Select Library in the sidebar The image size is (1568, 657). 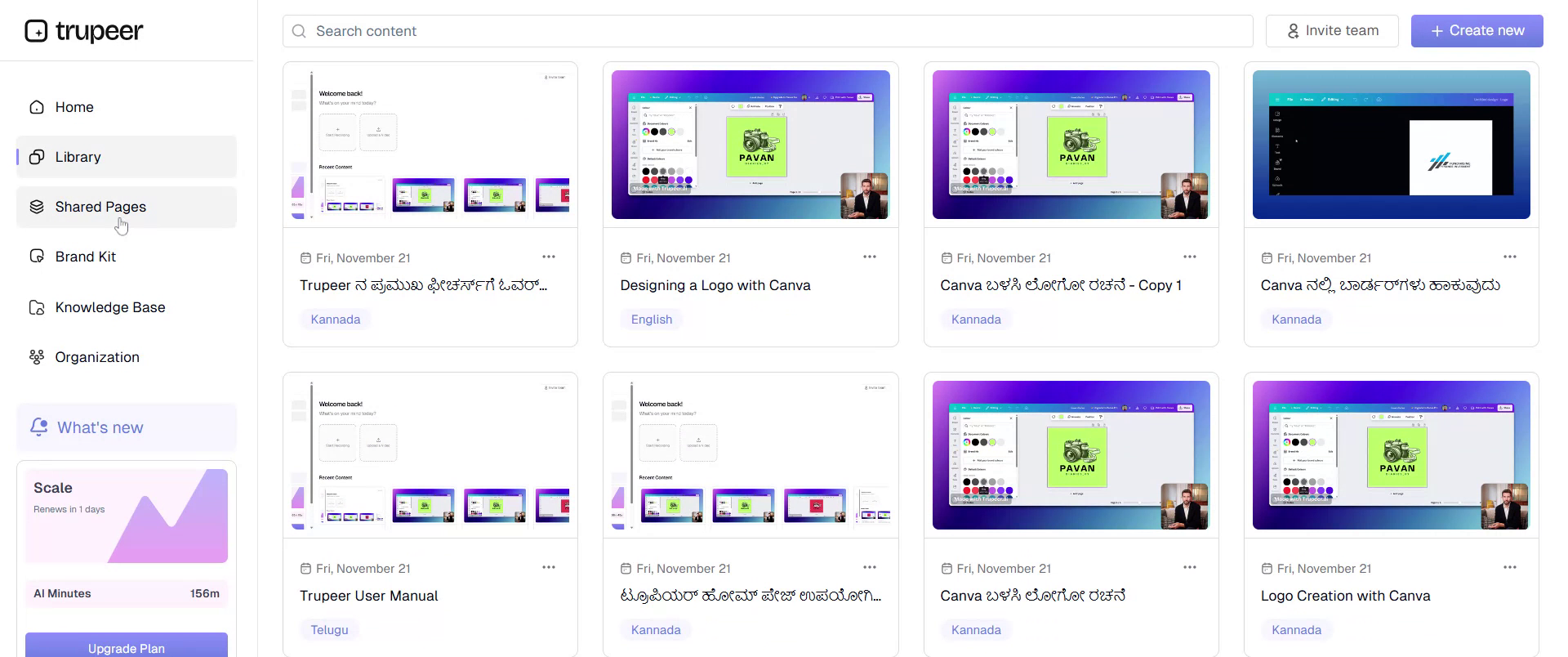pos(127,157)
